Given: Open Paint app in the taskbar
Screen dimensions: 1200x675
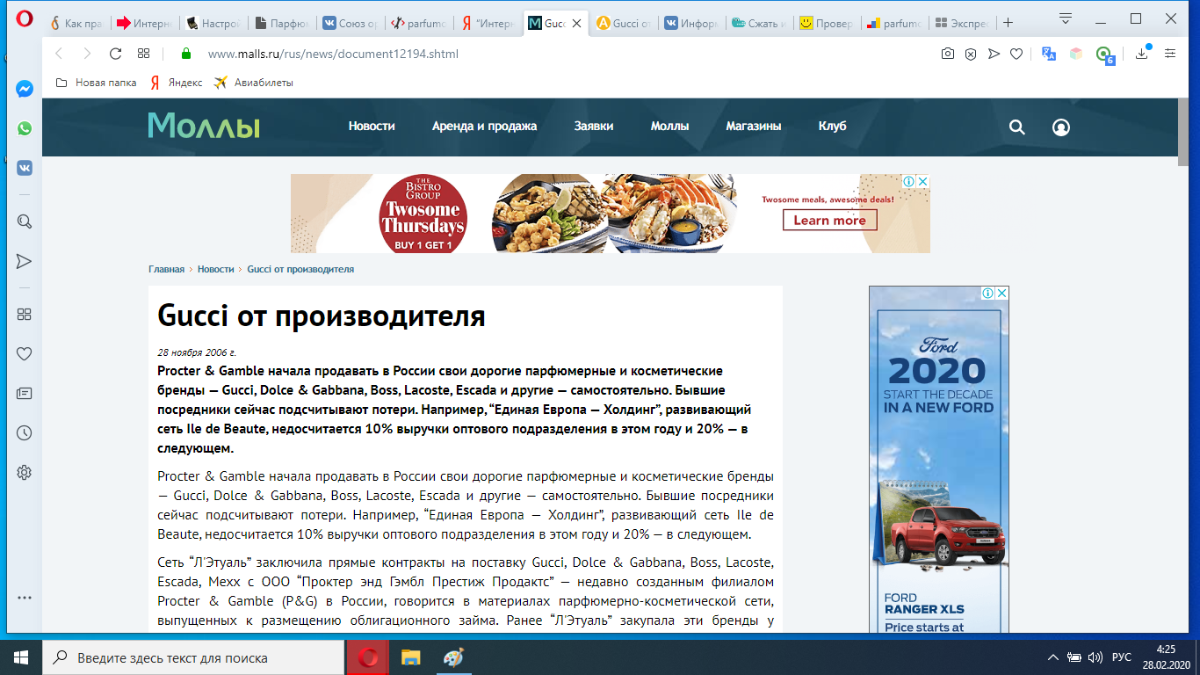Looking at the screenshot, I should point(455,658).
